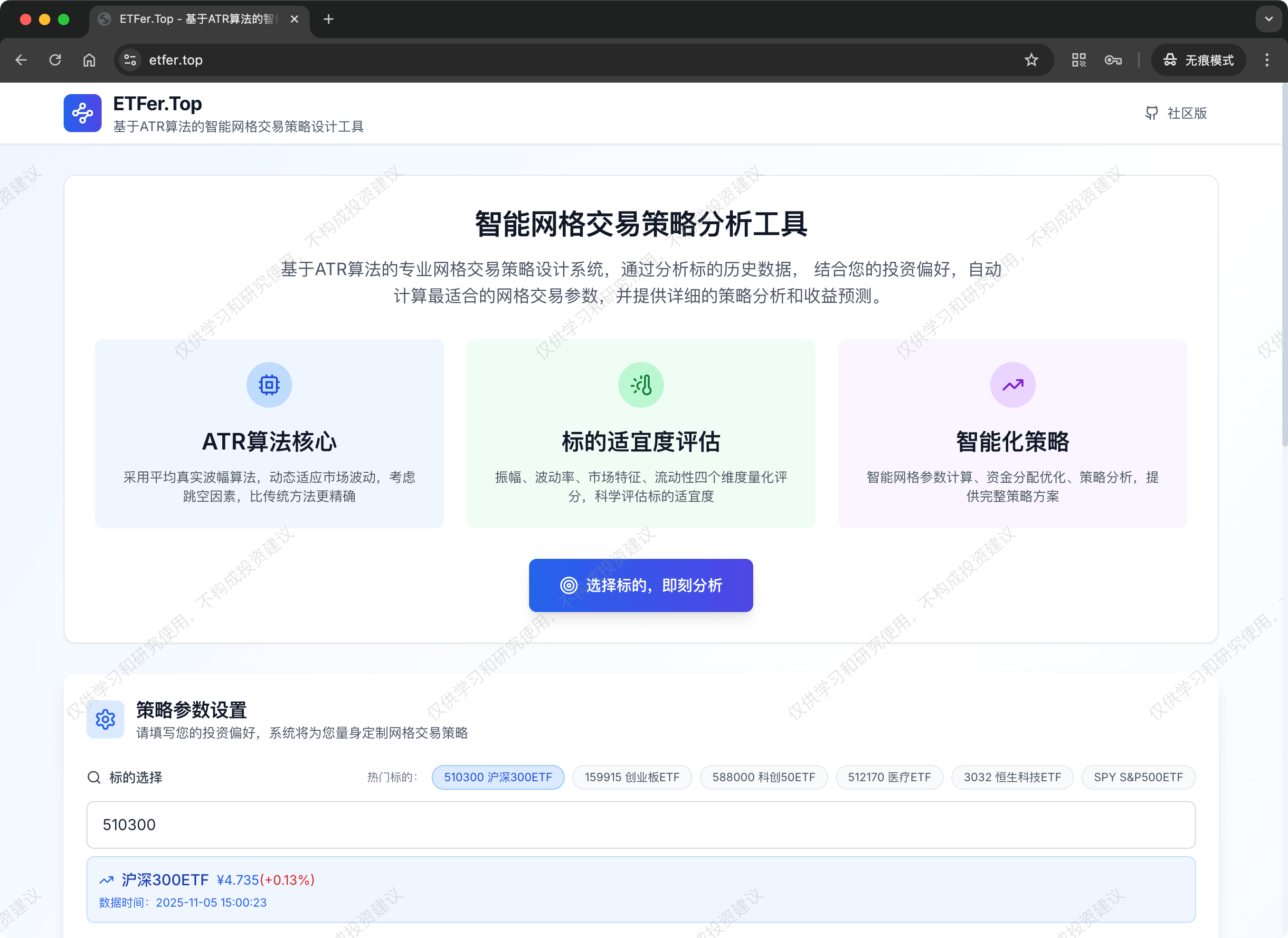This screenshot has width=1288, height=938.
Task: Click the magnifier icon next to 标的选择
Action: 94,777
